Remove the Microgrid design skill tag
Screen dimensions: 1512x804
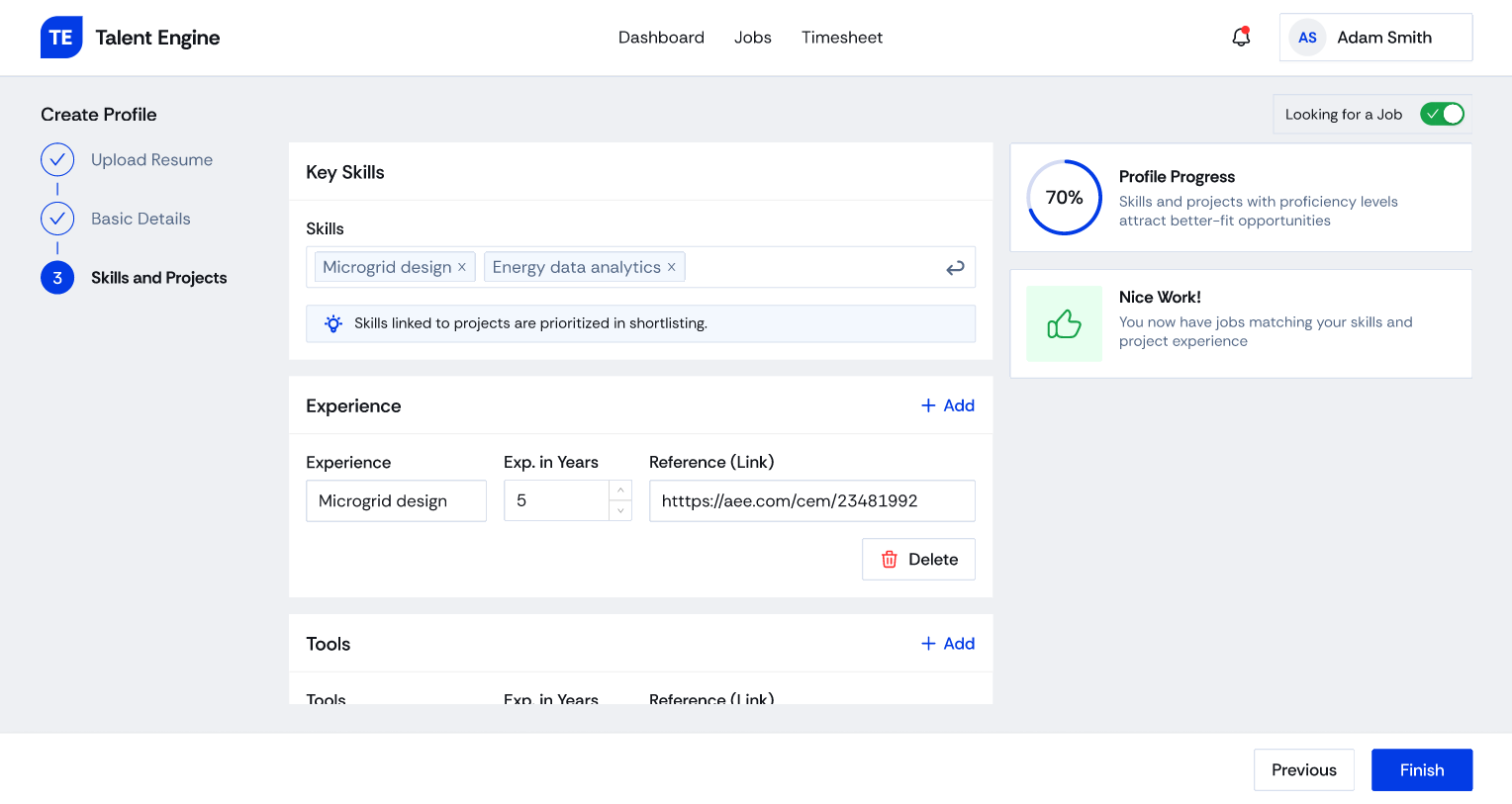462,267
